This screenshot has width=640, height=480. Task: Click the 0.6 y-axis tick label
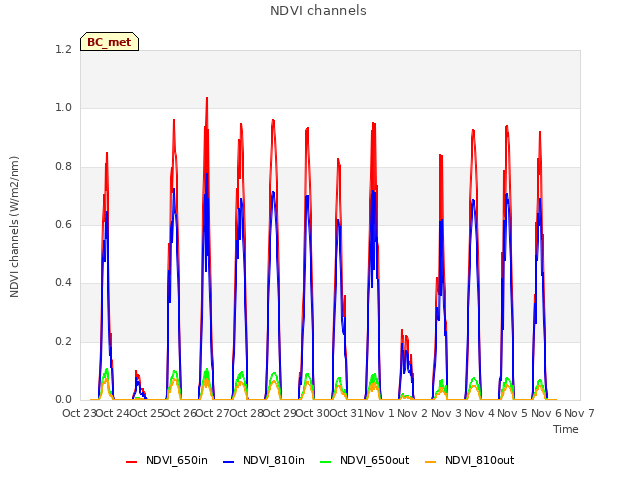[63, 224]
